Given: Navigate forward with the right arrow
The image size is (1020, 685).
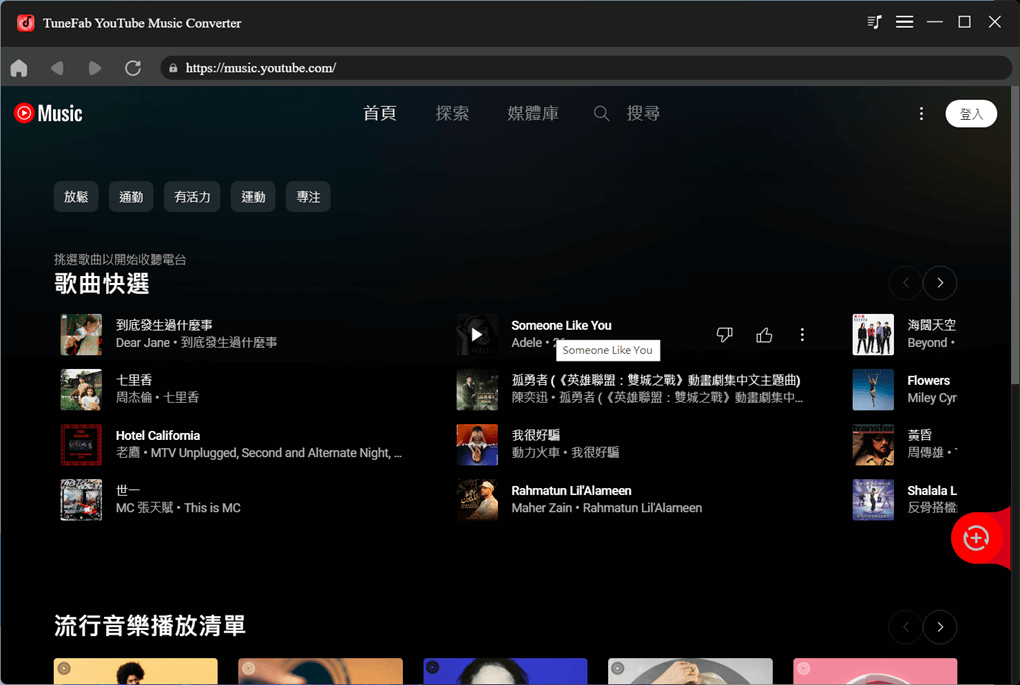Looking at the screenshot, I should tap(95, 68).
